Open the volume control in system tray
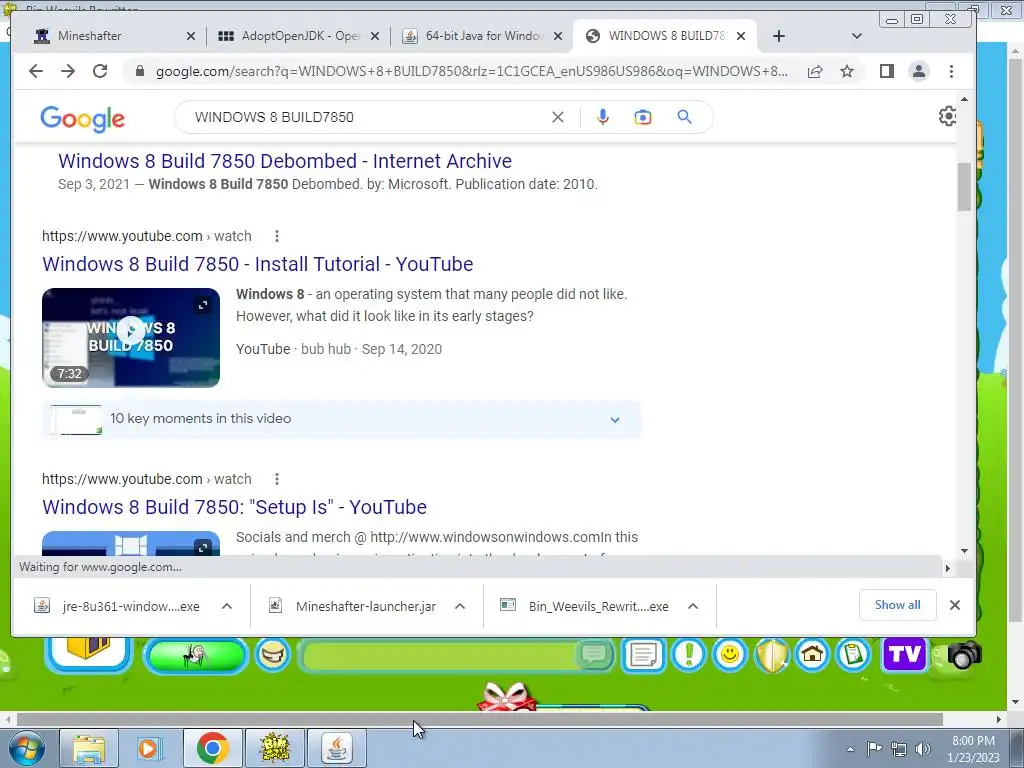The width and height of the screenshot is (1024, 768). pos(923,749)
